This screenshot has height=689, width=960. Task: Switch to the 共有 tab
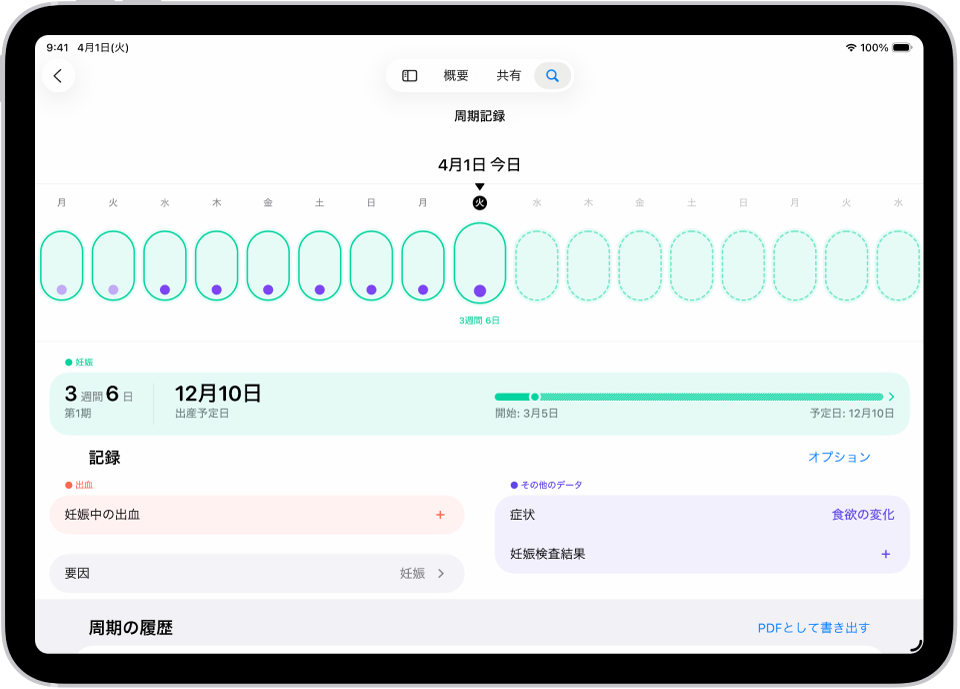pyautogui.click(x=508, y=75)
